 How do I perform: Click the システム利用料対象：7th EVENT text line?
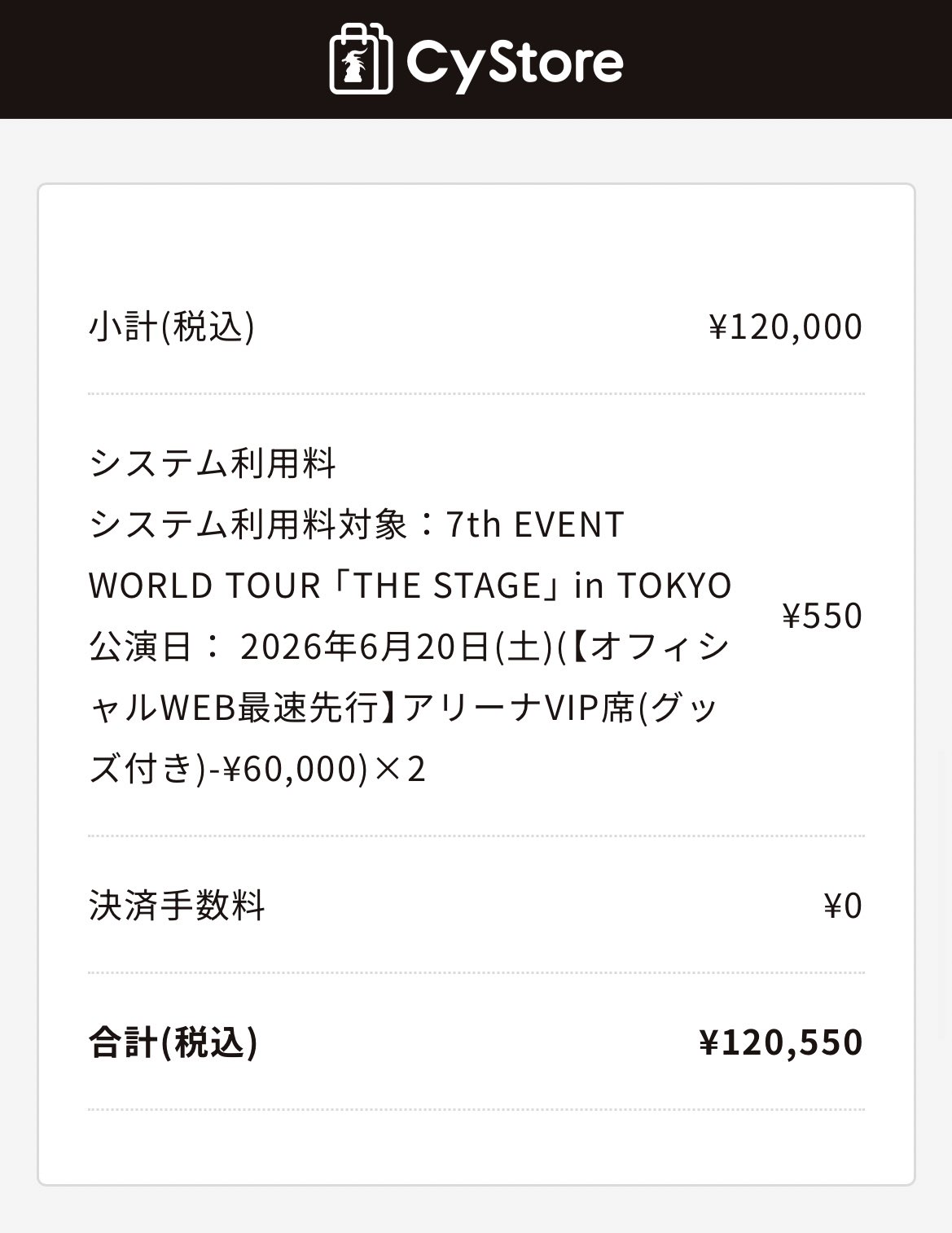[356, 524]
